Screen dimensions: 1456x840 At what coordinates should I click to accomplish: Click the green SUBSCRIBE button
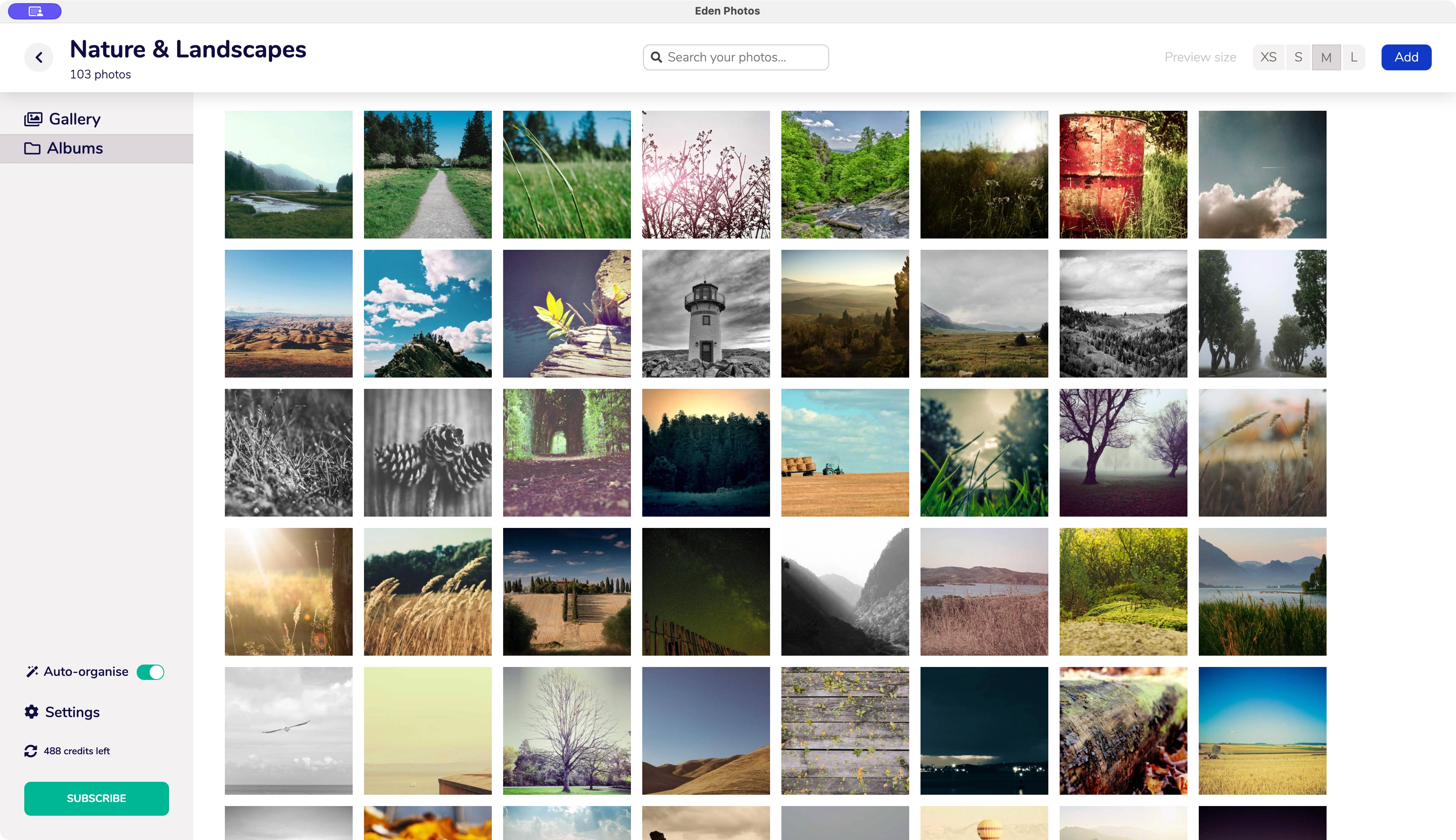pos(96,798)
